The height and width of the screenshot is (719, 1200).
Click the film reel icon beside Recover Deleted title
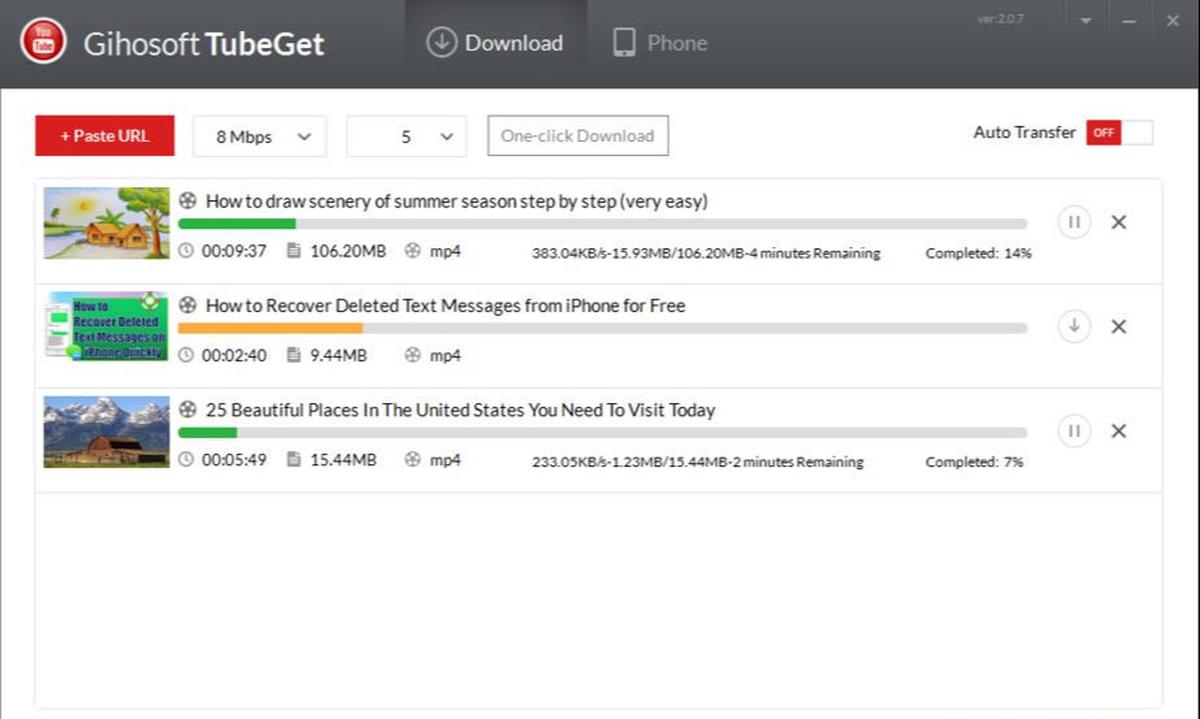[x=188, y=305]
